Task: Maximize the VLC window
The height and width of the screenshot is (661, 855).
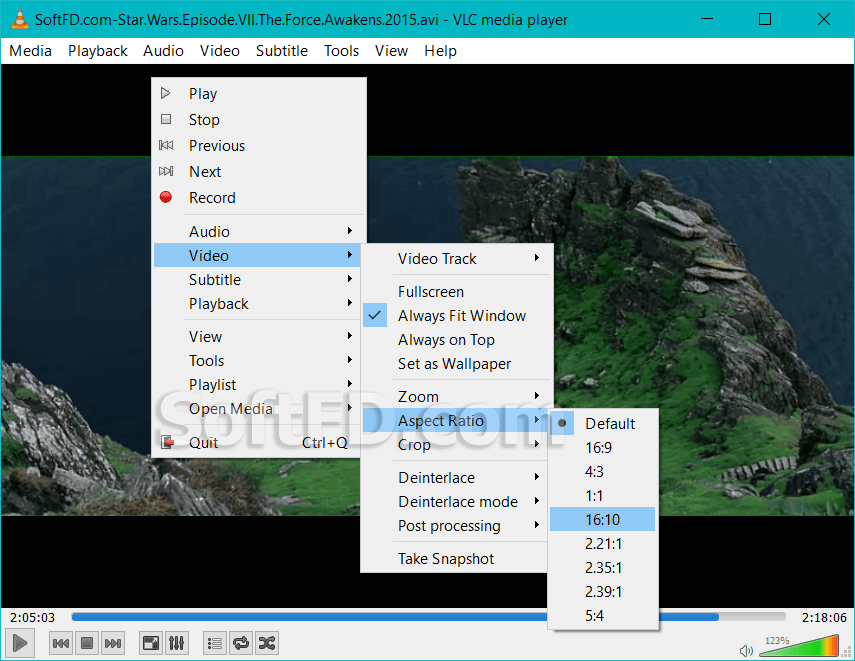Action: [765, 20]
